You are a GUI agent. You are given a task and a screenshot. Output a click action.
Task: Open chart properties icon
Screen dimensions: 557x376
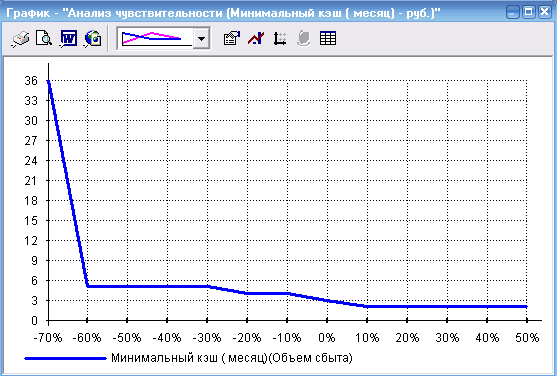click(x=232, y=38)
